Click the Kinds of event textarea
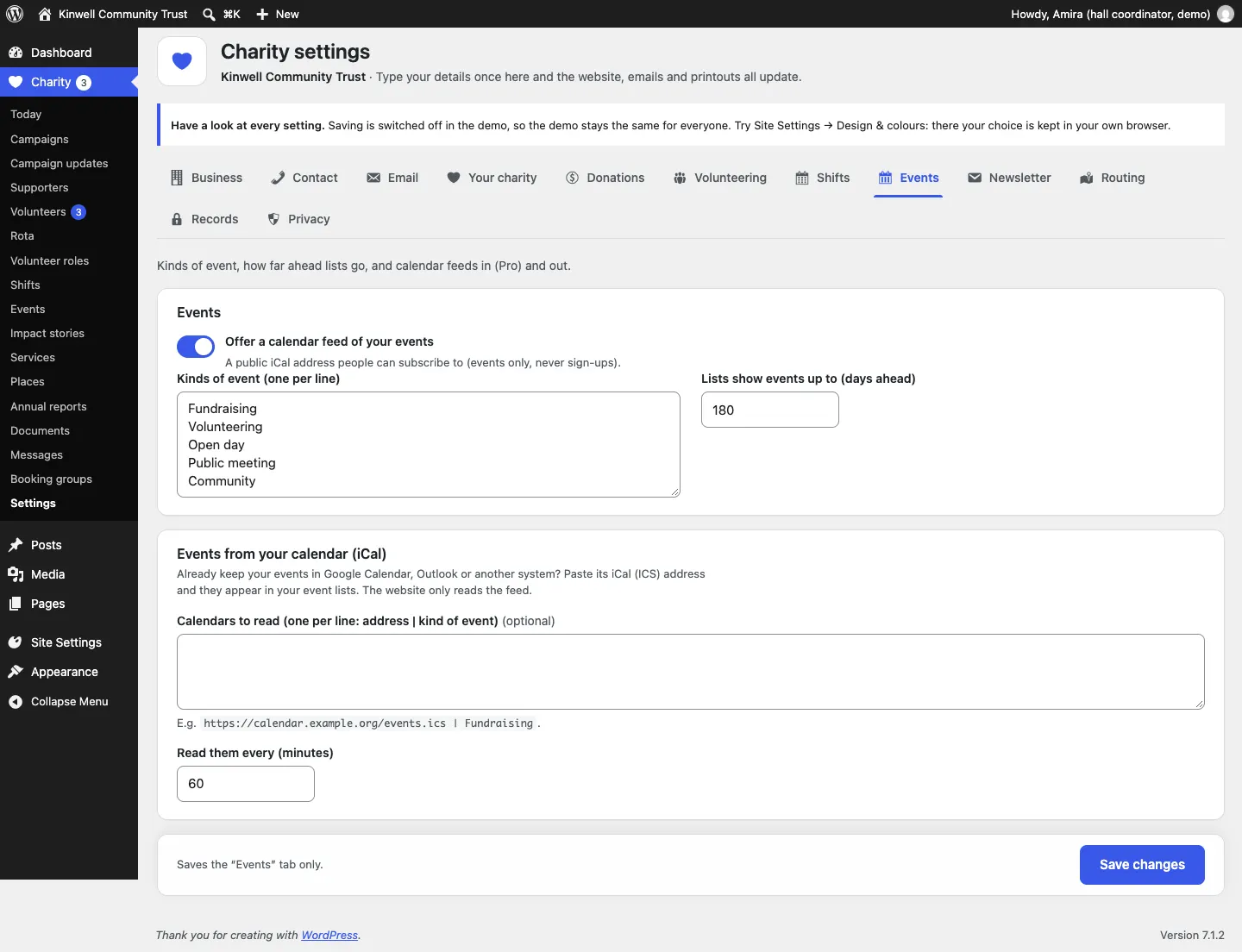The image size is (1242, 952). tap(429, 445)
